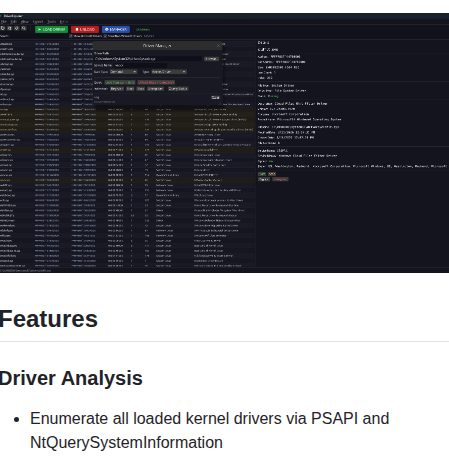The width and height of the screenshot is (449, 458).
Task: Toggle the Show Non-Microsoft Drivers checkbox
Action: pyautogui.click(x=105, y=36)
